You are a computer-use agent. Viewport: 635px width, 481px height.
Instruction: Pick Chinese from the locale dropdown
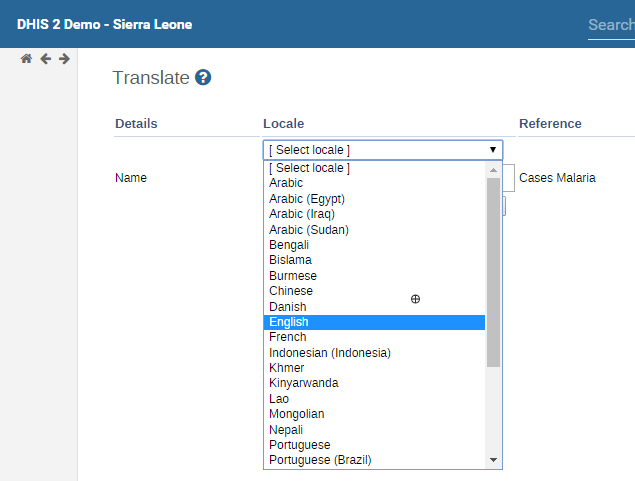click(374, 291)
